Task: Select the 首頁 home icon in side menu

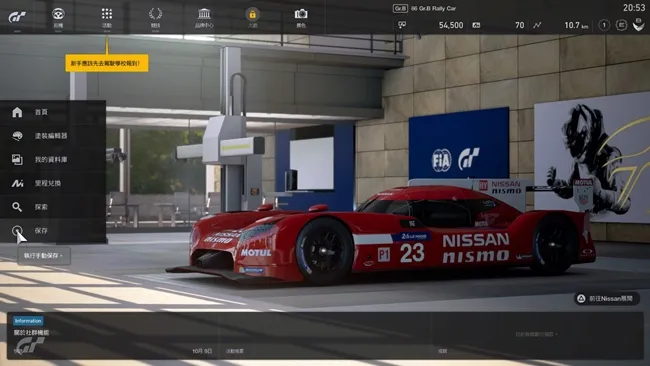Action: pos(17,112)
